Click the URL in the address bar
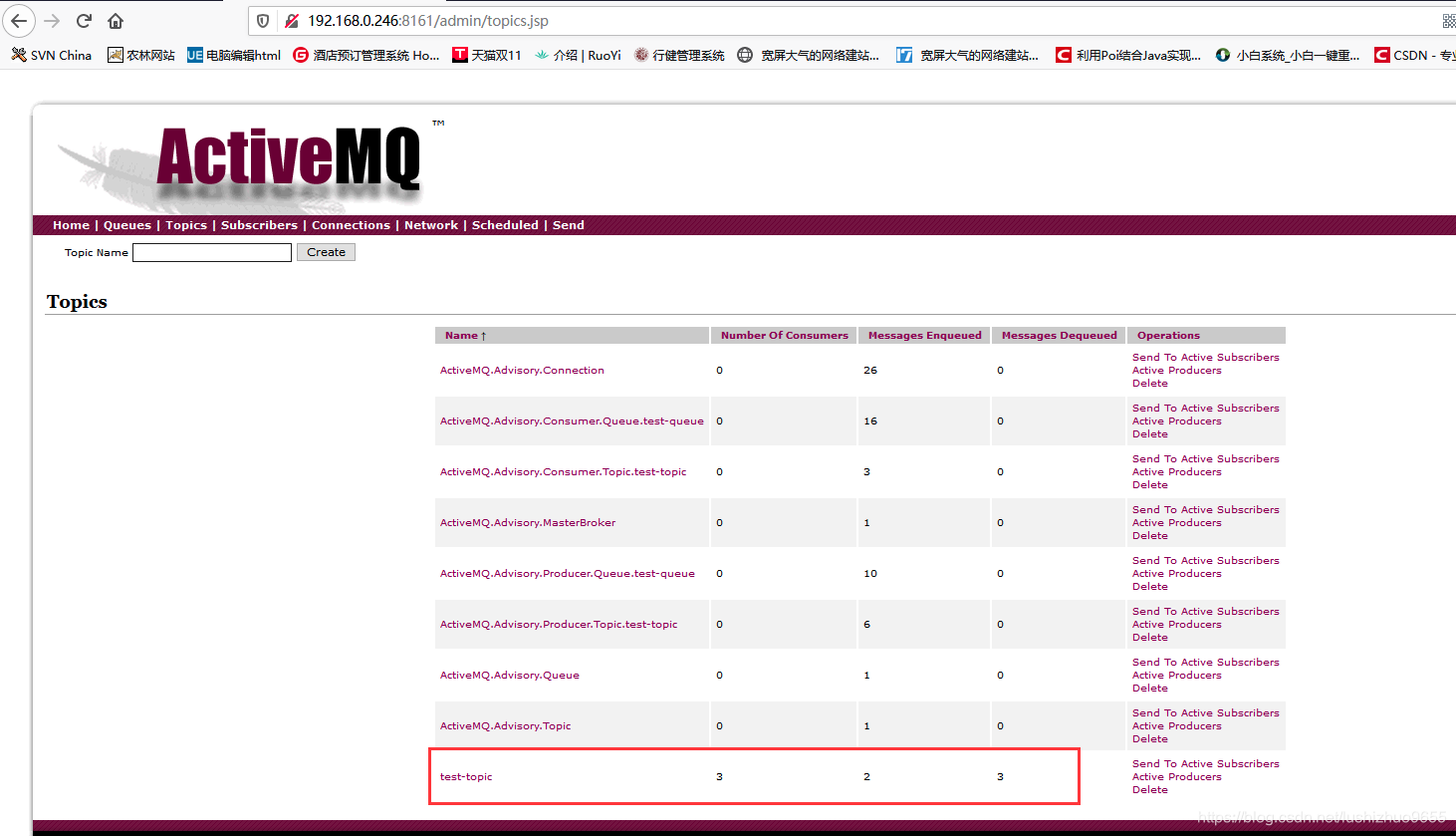1456x836 pixels. coord(428,21)
